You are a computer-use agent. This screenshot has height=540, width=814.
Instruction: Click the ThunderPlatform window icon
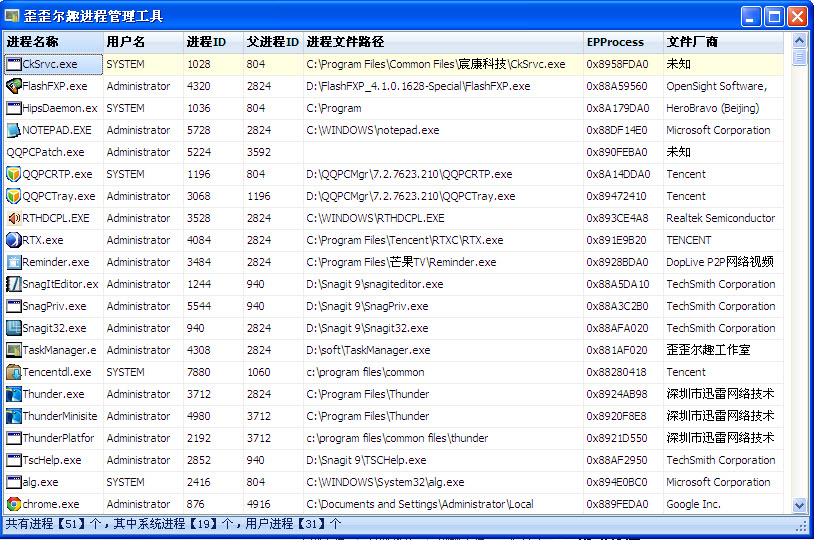pyautogui.click(x=13, y=438)
